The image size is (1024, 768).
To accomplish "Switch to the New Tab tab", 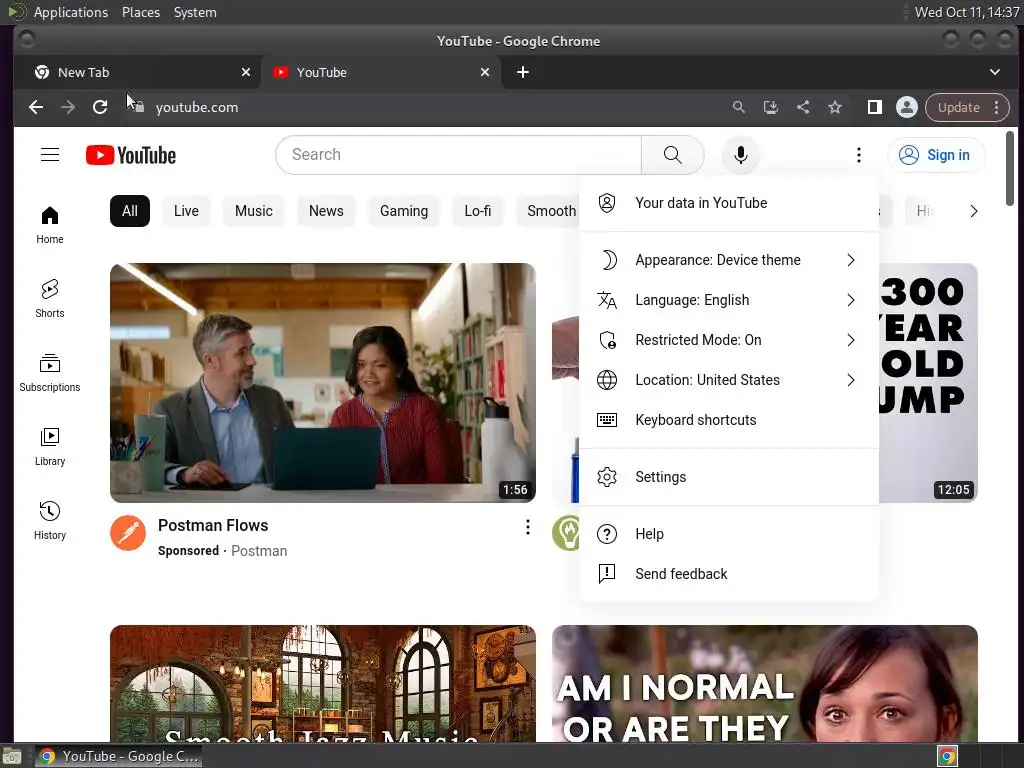I will coord(137,72).
